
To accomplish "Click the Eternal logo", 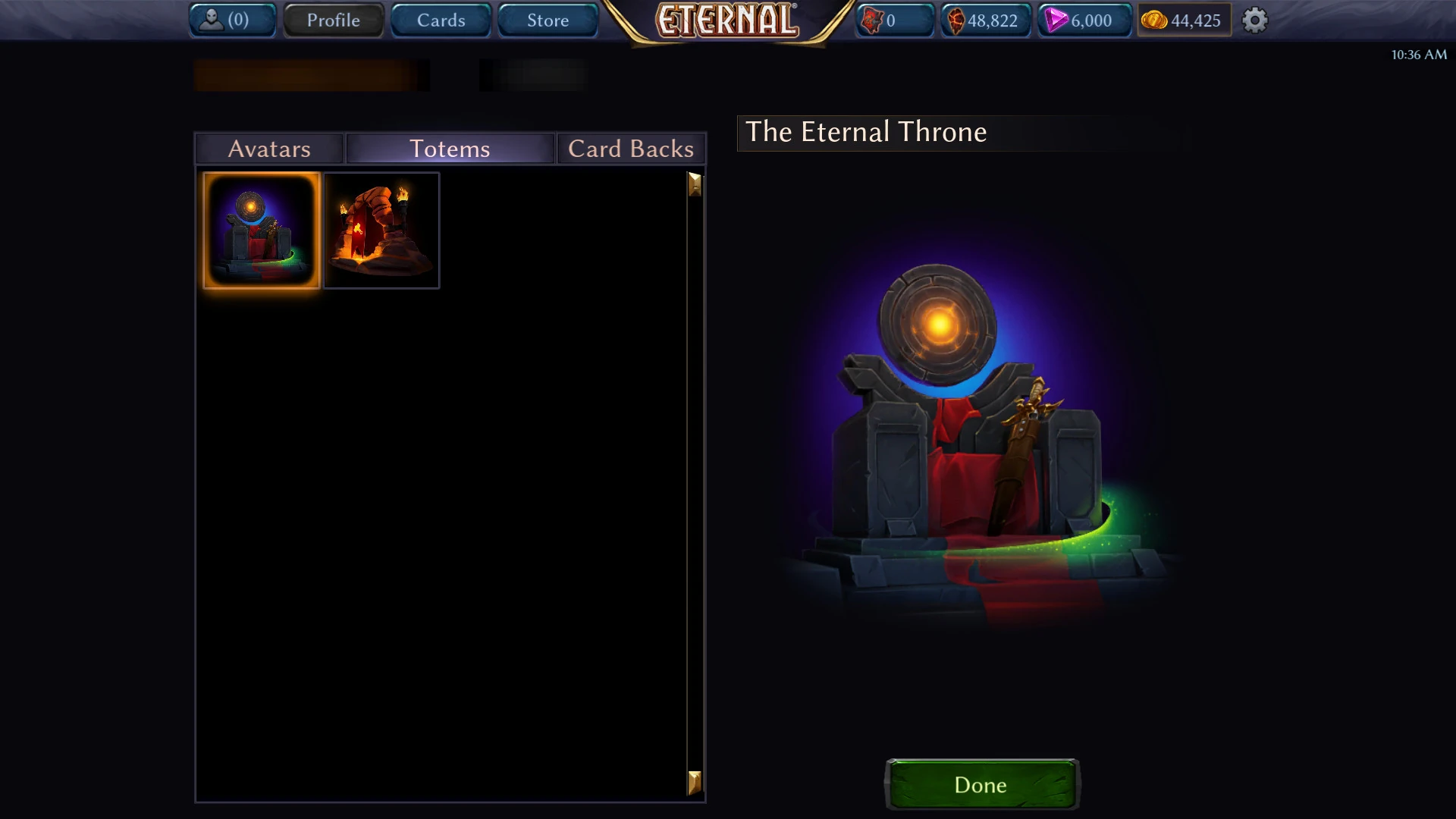I will pyautogui.click(x=727, y=21).
